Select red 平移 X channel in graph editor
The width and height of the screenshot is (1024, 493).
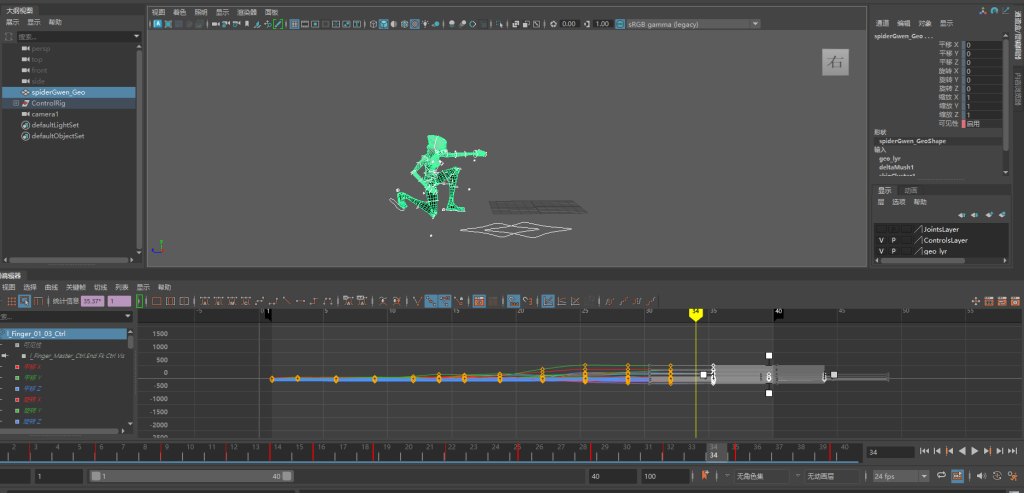pos(33,367)
